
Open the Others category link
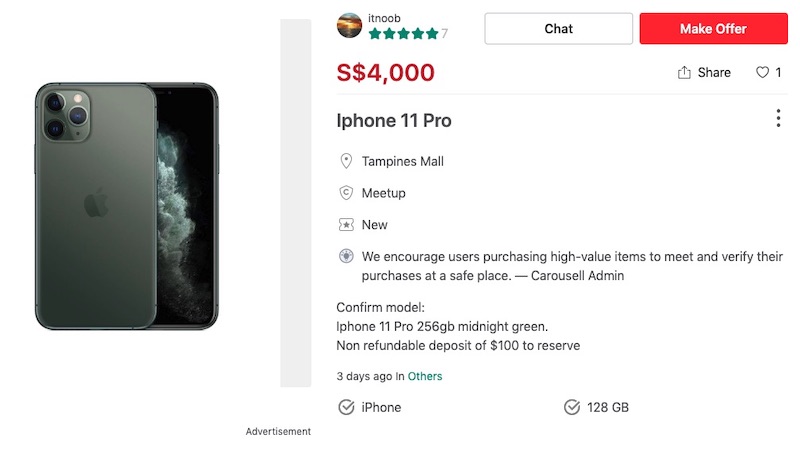[425, 377]
